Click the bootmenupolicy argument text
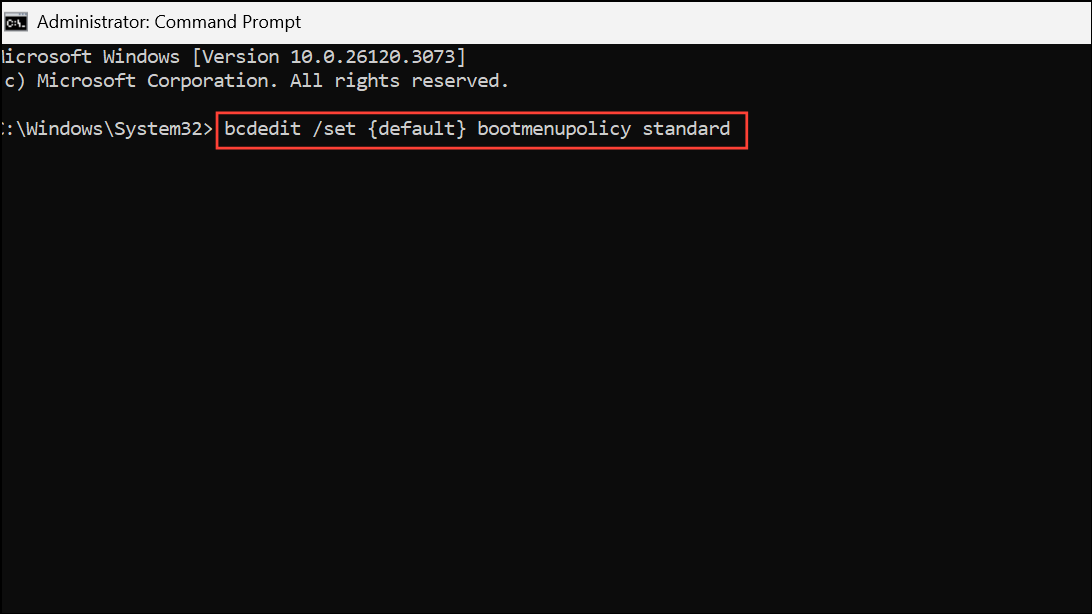Screen dimensions: 1092x614 (553, 128)
